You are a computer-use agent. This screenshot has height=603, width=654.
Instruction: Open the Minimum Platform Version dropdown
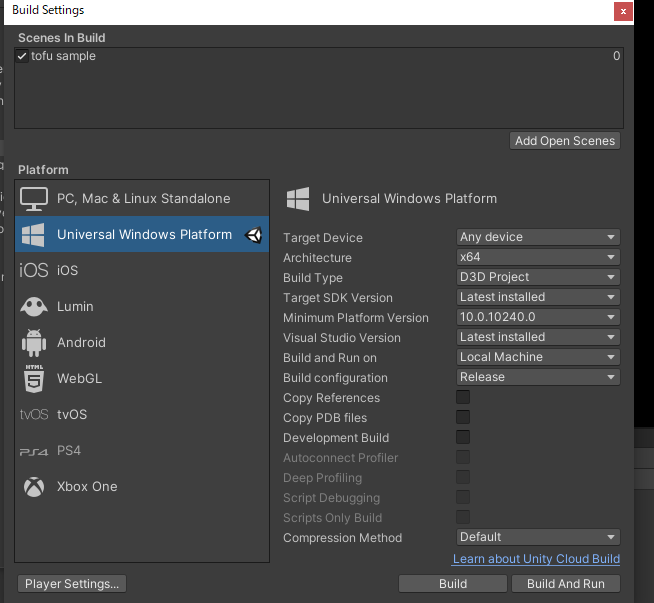[x=538, y=317]
